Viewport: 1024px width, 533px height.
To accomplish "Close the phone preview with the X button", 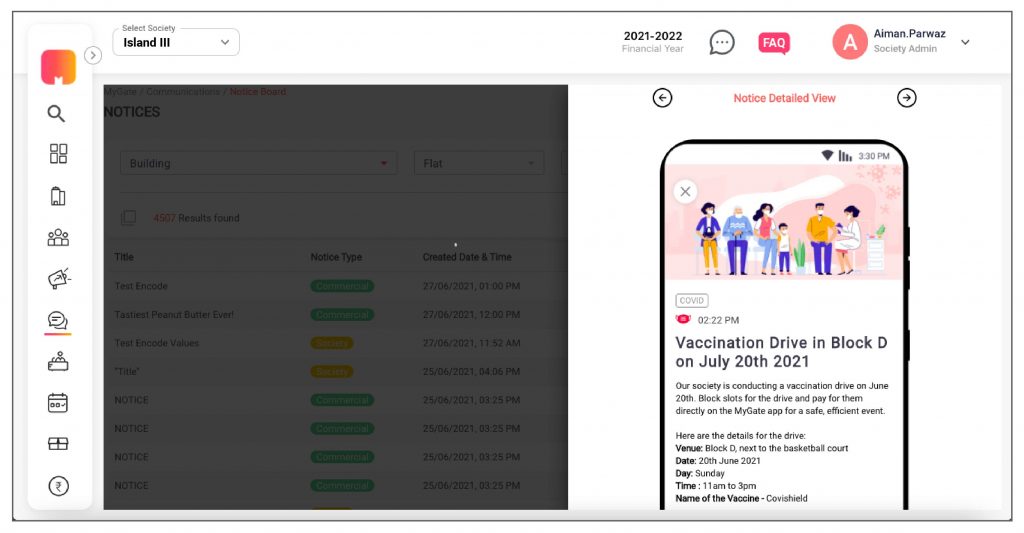I will coord(685,191).
